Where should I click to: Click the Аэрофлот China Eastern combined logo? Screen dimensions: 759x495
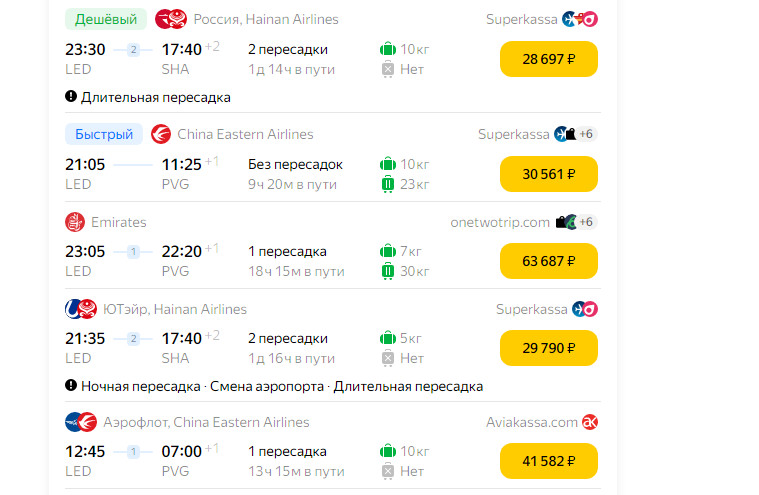pyautogui.click(x=81, y=422)
